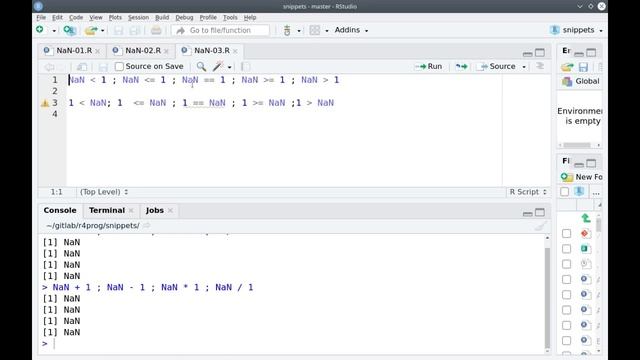
Task: Click the warning marker on line 3
Action: (x=45, y=103)
